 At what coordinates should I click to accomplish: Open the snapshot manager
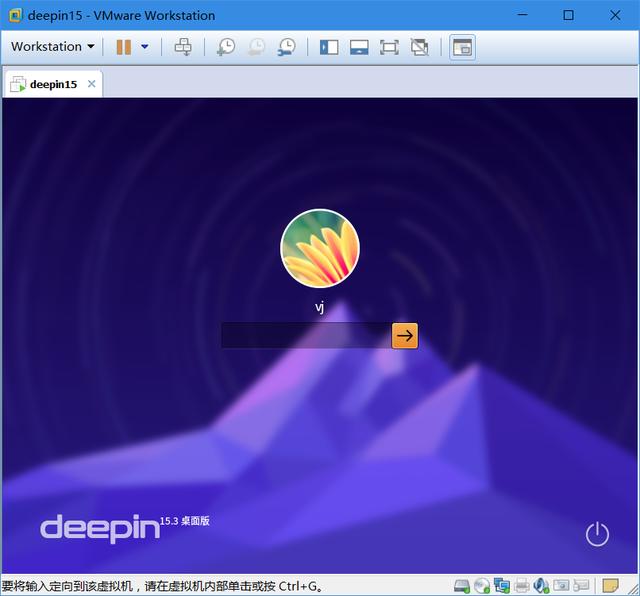287,47
